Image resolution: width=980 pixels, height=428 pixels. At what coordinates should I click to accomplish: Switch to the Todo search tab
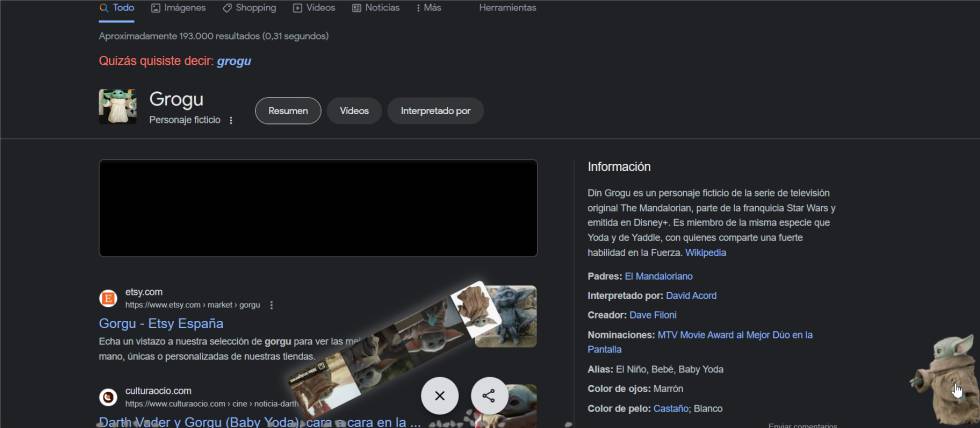point(116,8)
